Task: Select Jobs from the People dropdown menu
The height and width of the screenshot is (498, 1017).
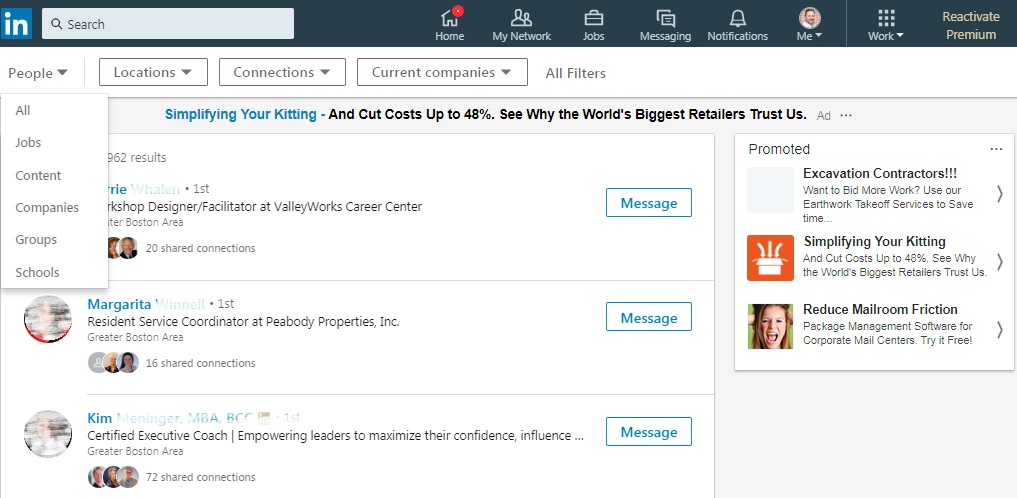Action: pyautogui.click(x=28, y=143)
